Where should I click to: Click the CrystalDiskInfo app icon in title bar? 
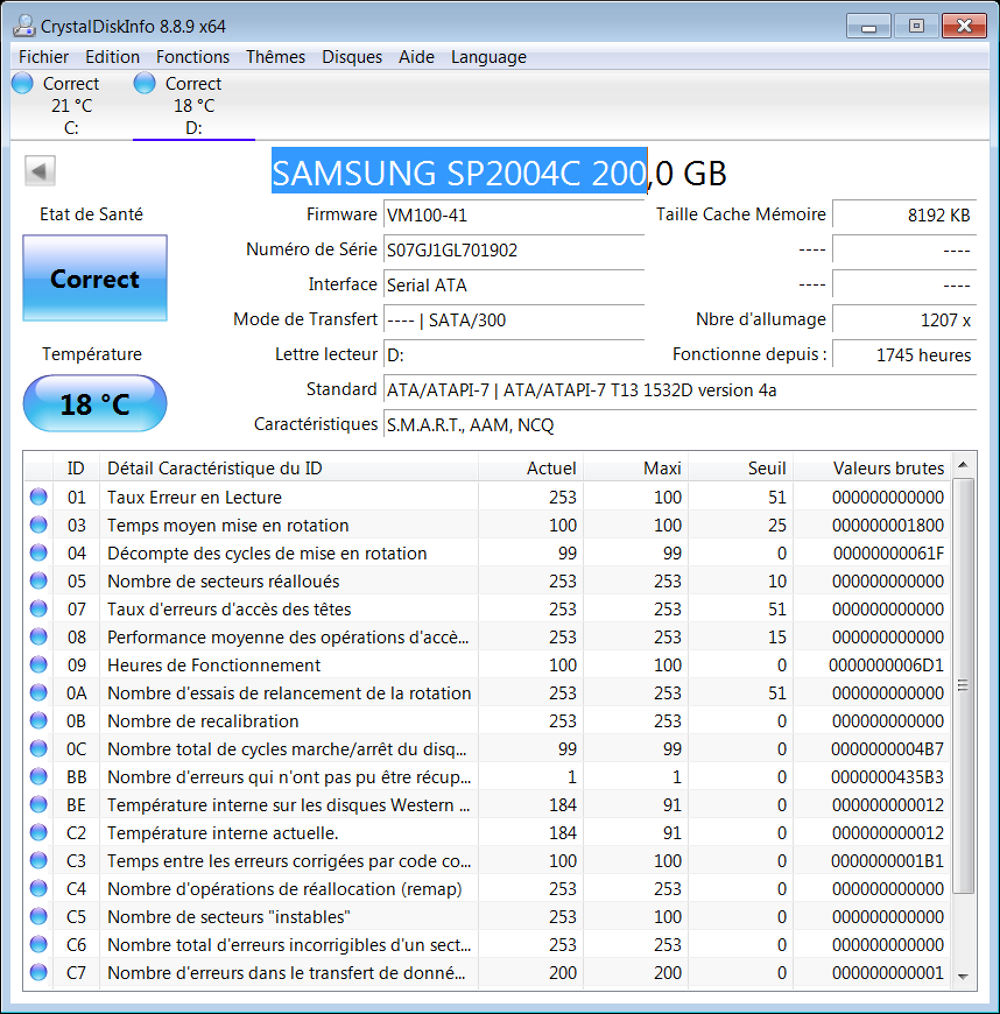(24, 26)
